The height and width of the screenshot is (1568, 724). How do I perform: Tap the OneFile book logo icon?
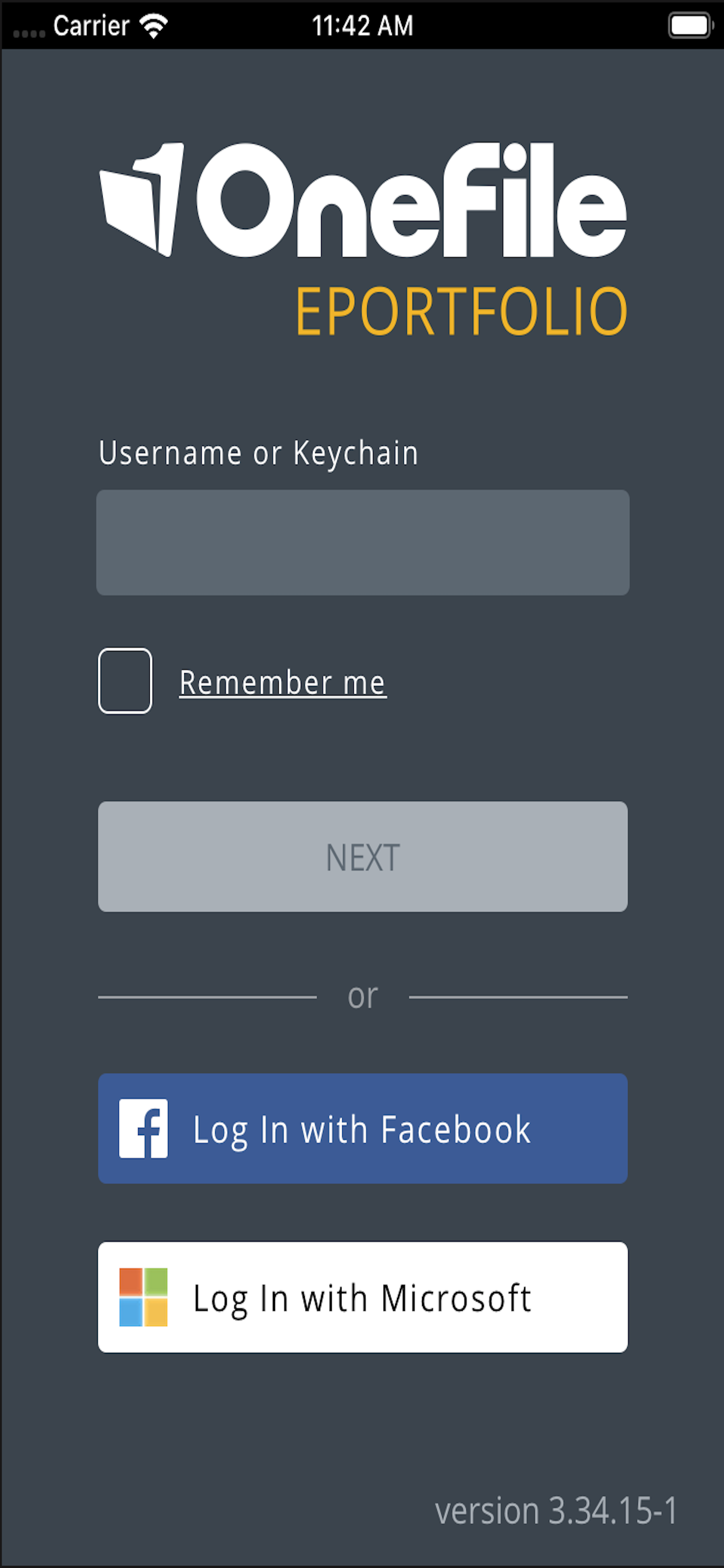(142, 199)
